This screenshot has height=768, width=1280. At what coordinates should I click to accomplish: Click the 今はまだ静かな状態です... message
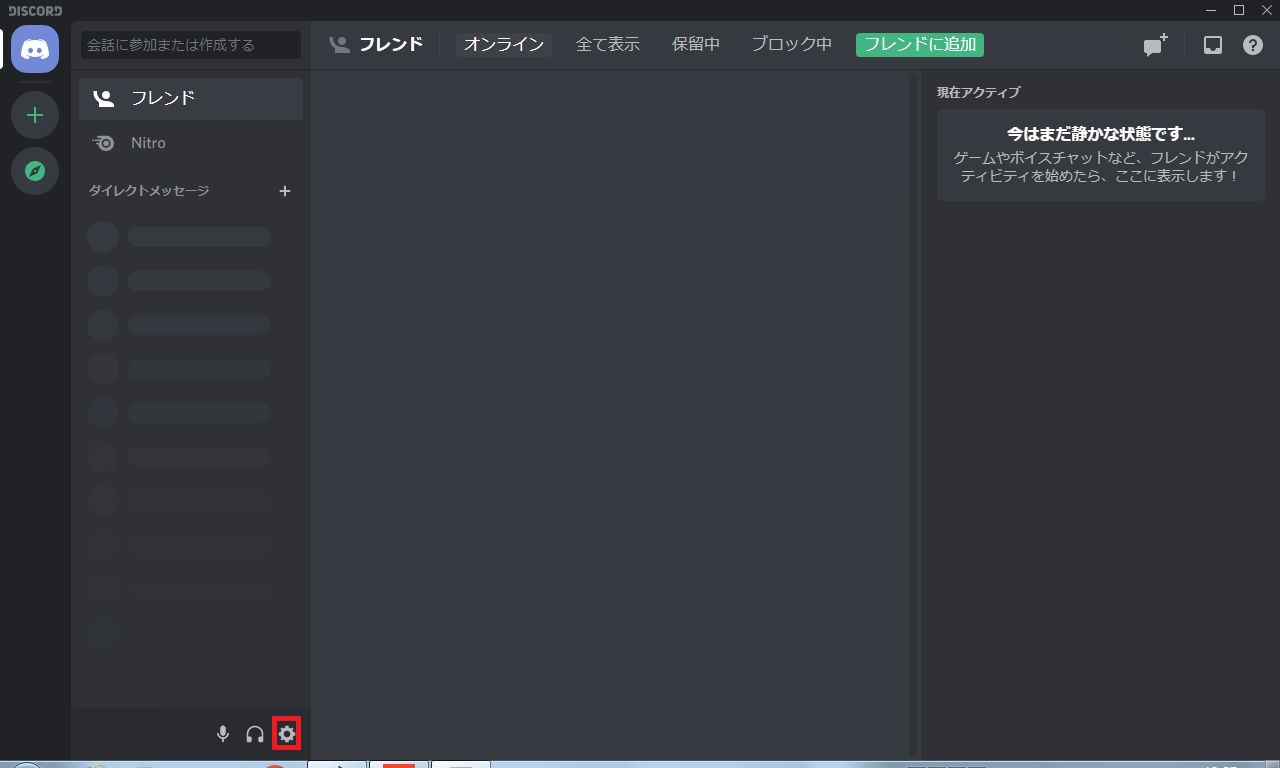click(1101, 134)
